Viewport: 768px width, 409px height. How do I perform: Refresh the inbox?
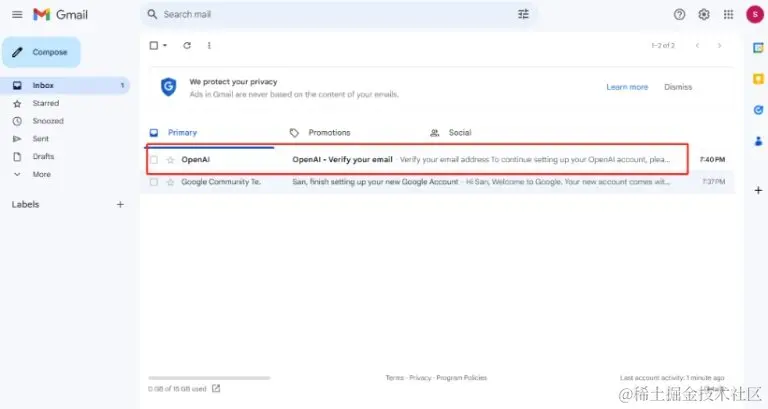(187, 46)
